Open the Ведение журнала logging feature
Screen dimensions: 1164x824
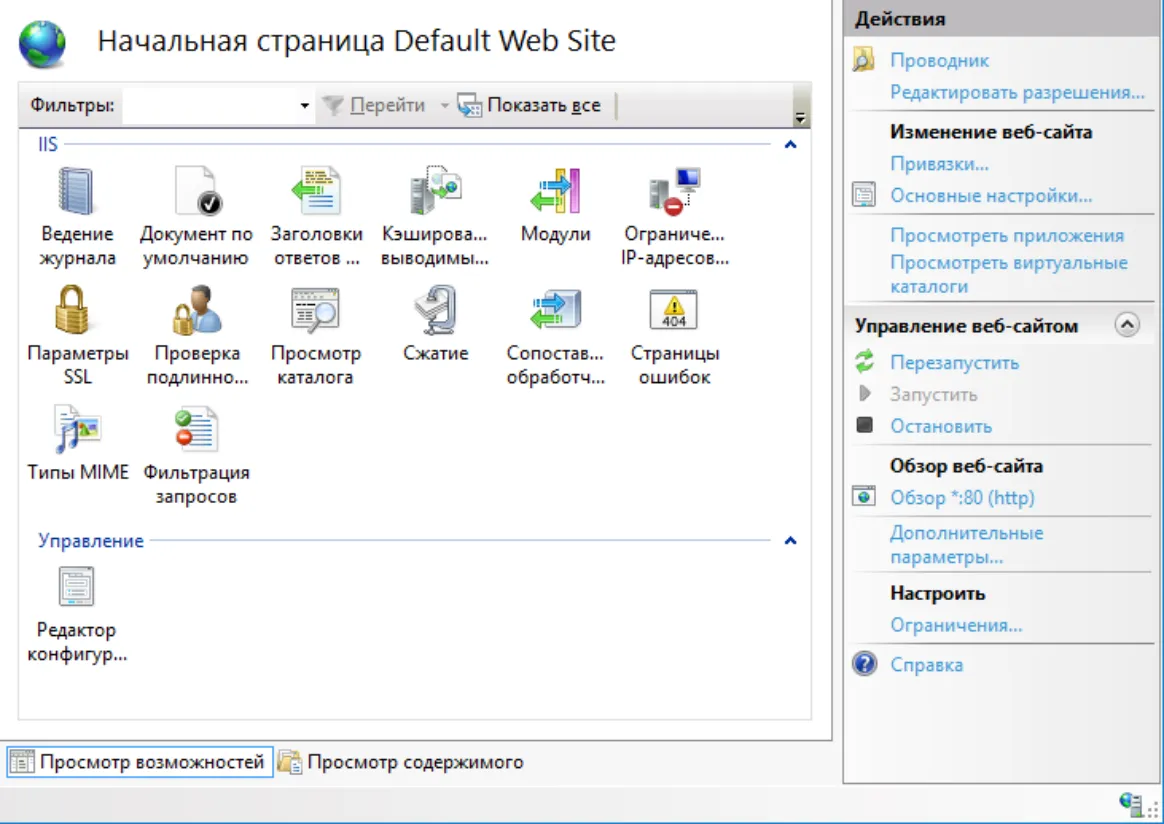tap(77, 216)
